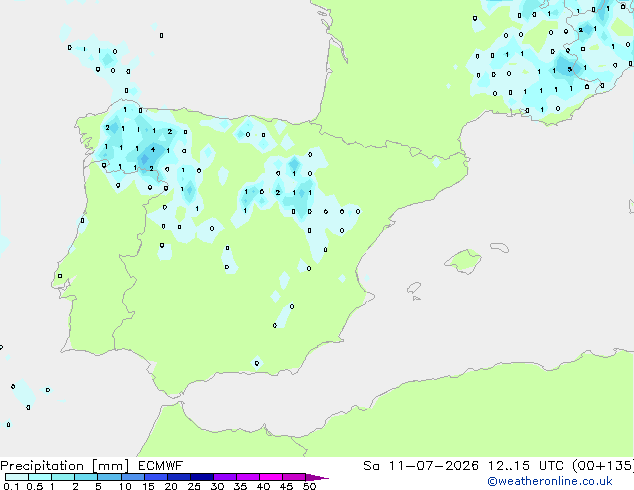Click the '(00+135)' forecast offset text

click(603, 466)
